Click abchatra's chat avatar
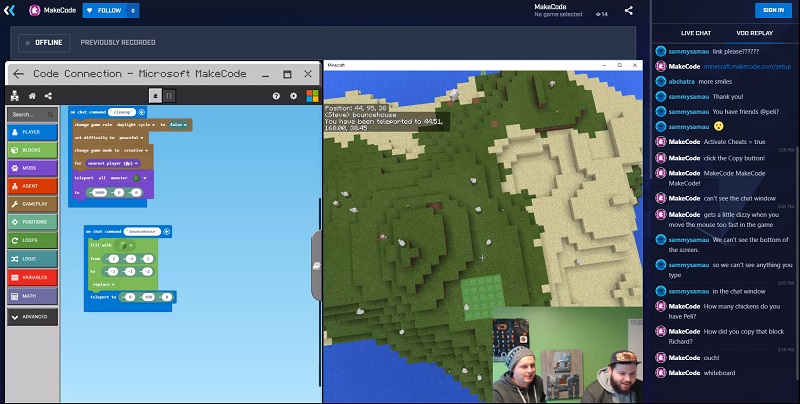Viewport: 800px width, 404px height. (661, 81)
